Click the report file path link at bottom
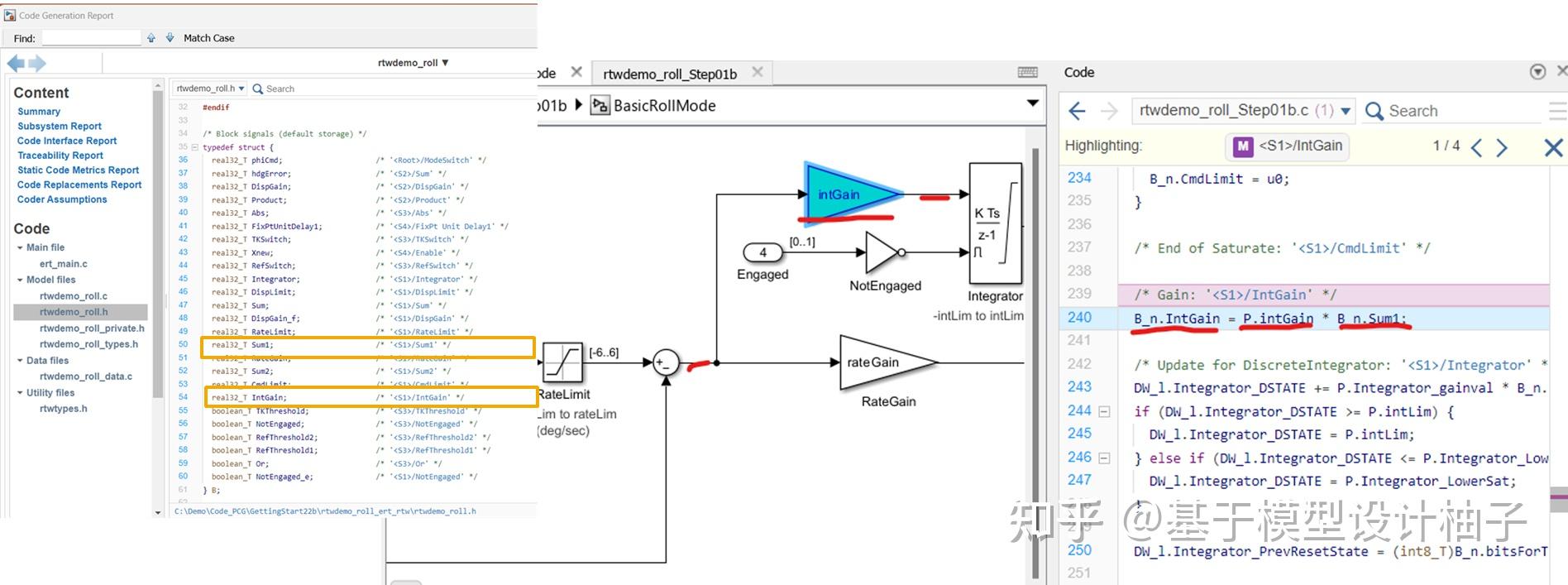Screen dimensions: 1568x585 (325, 511)
